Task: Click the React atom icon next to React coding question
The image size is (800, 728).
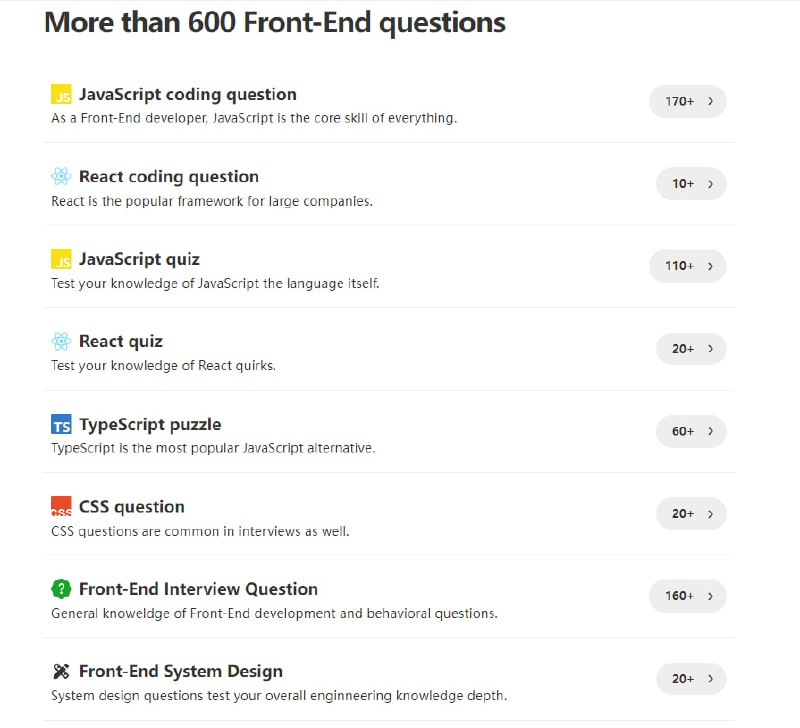Action: click(60, 176)
